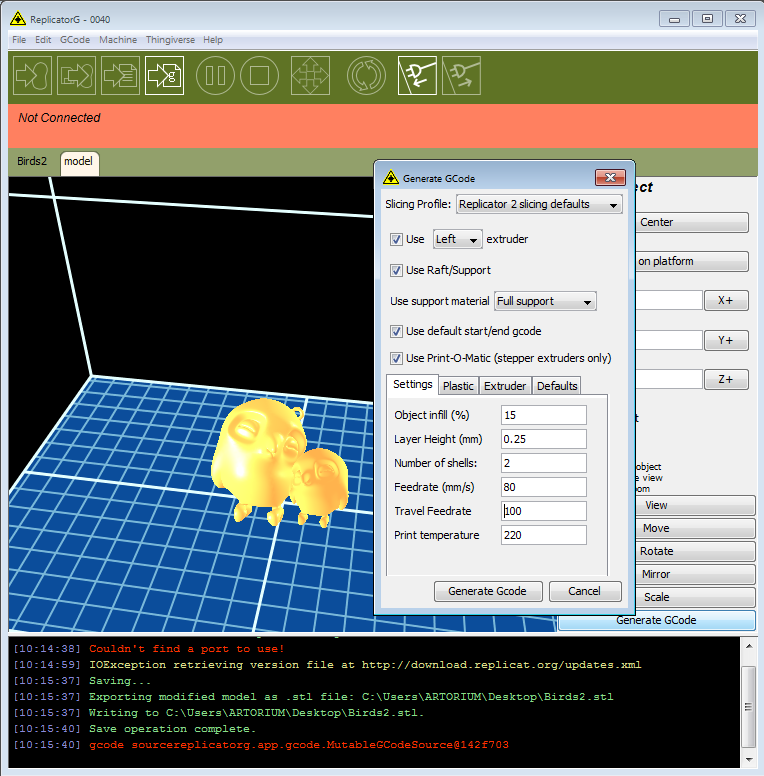Viewport: 764px width, 776px height.
Task: Click the Not Connected status text
Action: 59,118
